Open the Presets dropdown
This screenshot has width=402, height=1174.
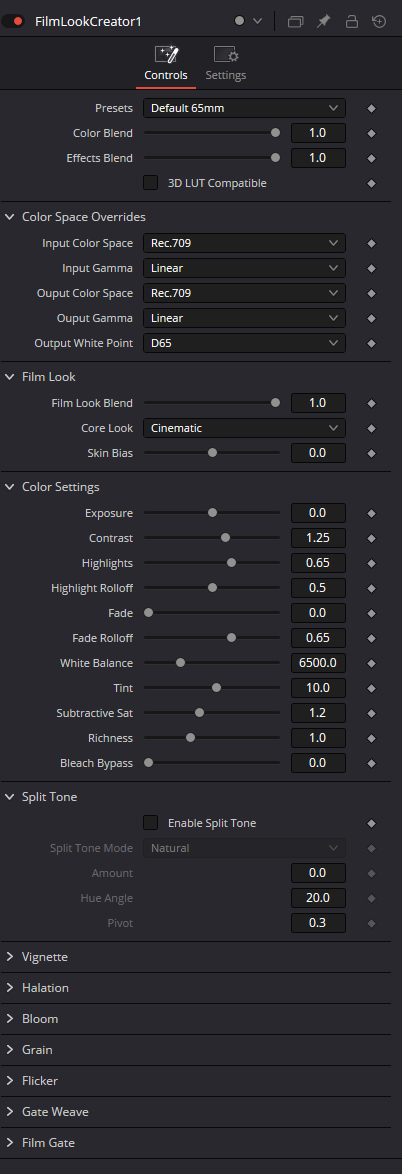tap(244, 109)
